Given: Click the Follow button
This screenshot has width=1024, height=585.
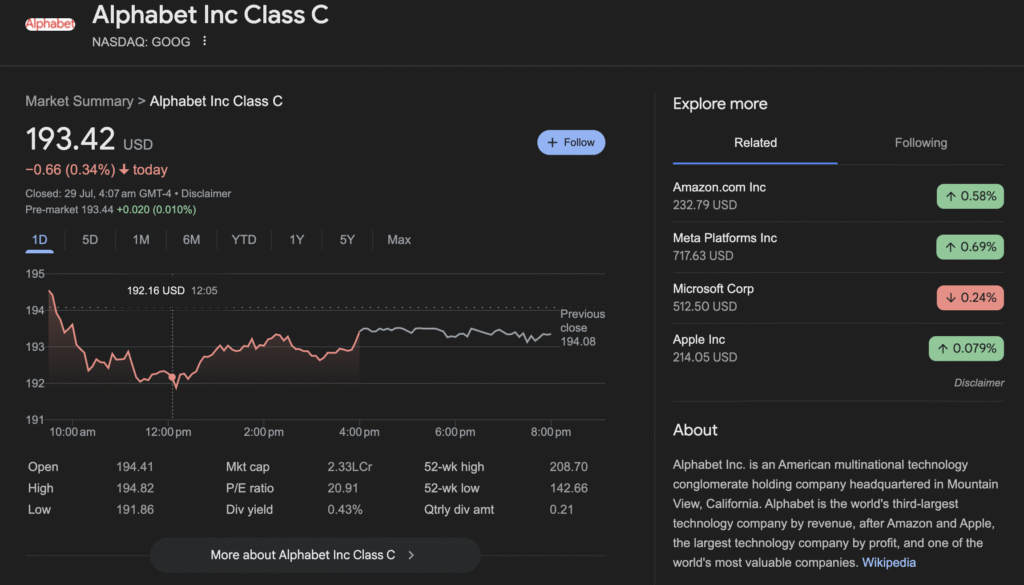Looking at the screenshot, I should coord(571,143).
